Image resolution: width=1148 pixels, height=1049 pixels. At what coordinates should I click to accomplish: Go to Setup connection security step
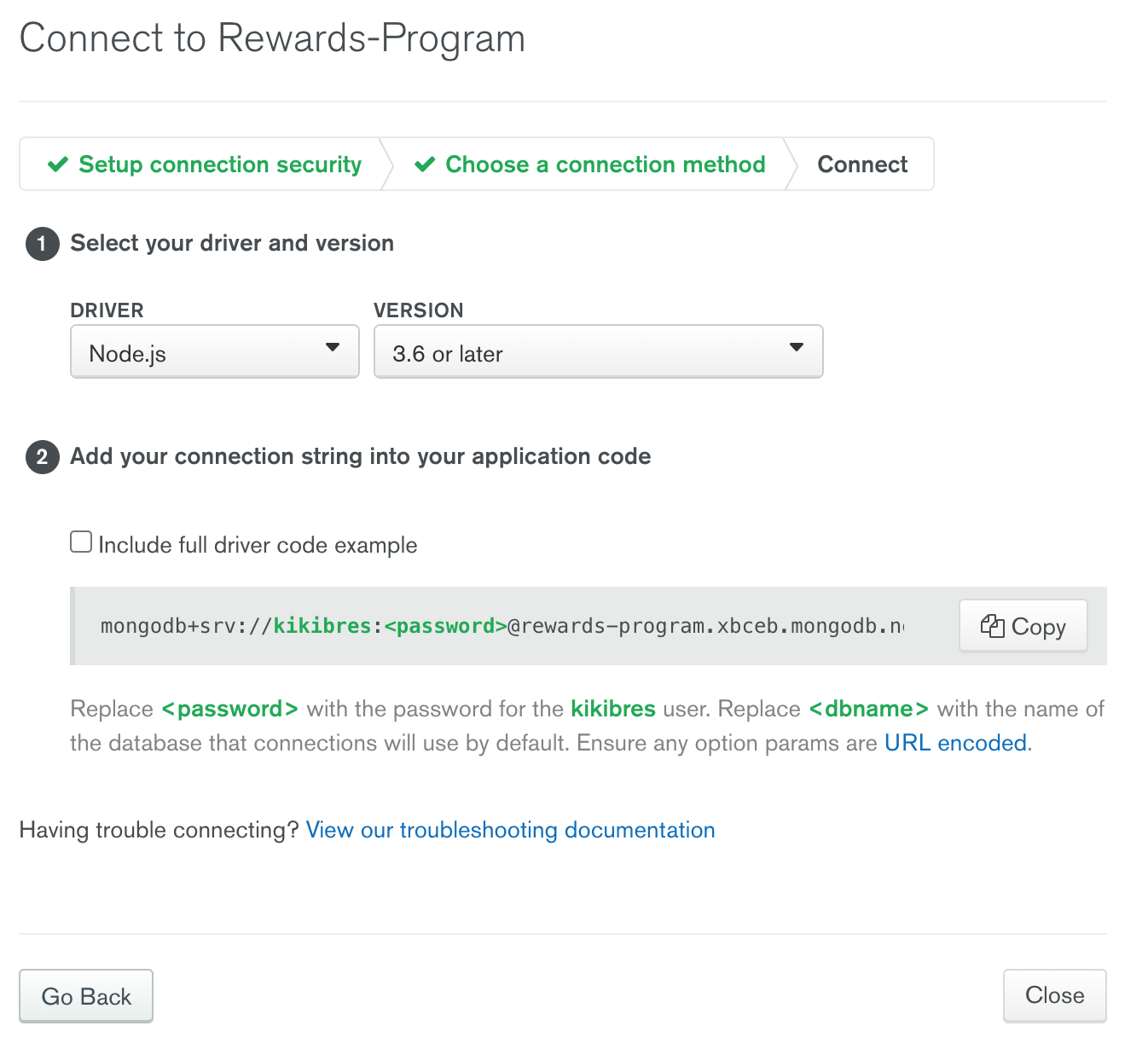[220, 164]
